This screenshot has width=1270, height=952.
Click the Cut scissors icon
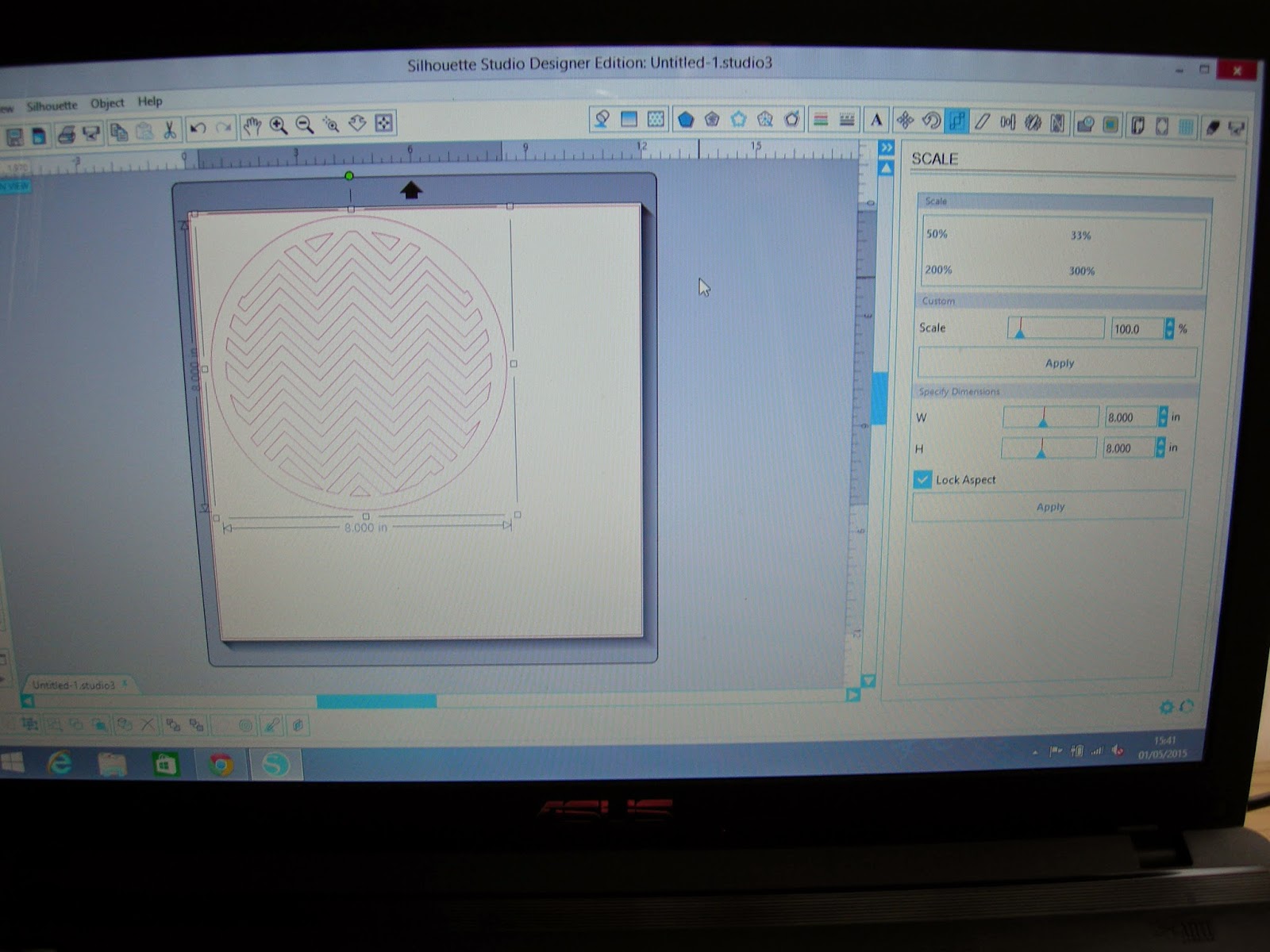(170, 129)
